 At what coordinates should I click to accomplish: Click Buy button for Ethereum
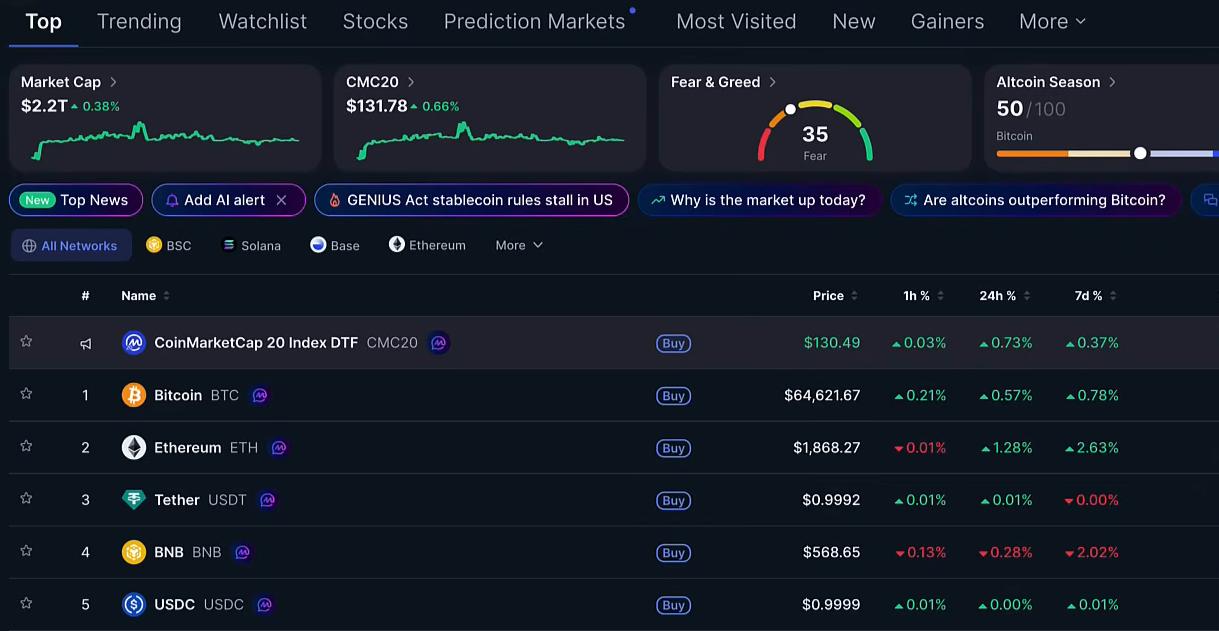point(674,448)
